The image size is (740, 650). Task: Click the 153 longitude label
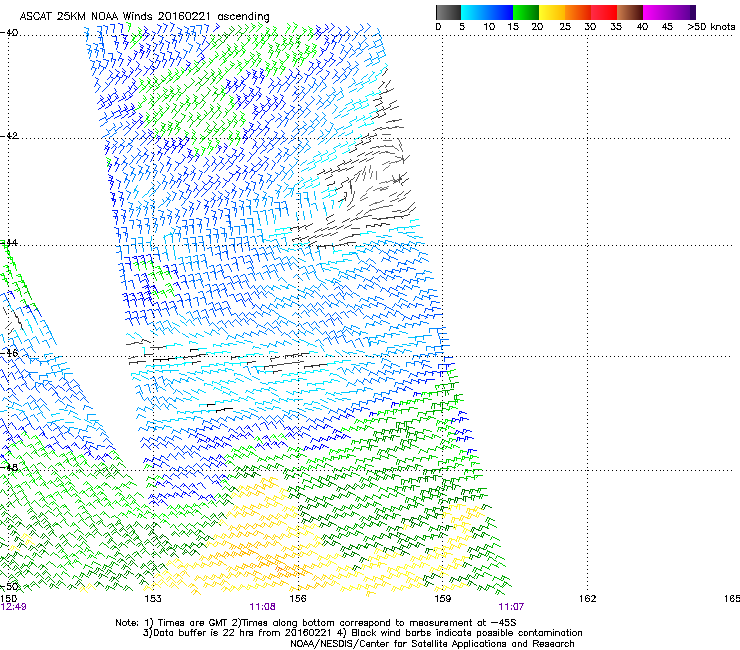coord(153,599)
